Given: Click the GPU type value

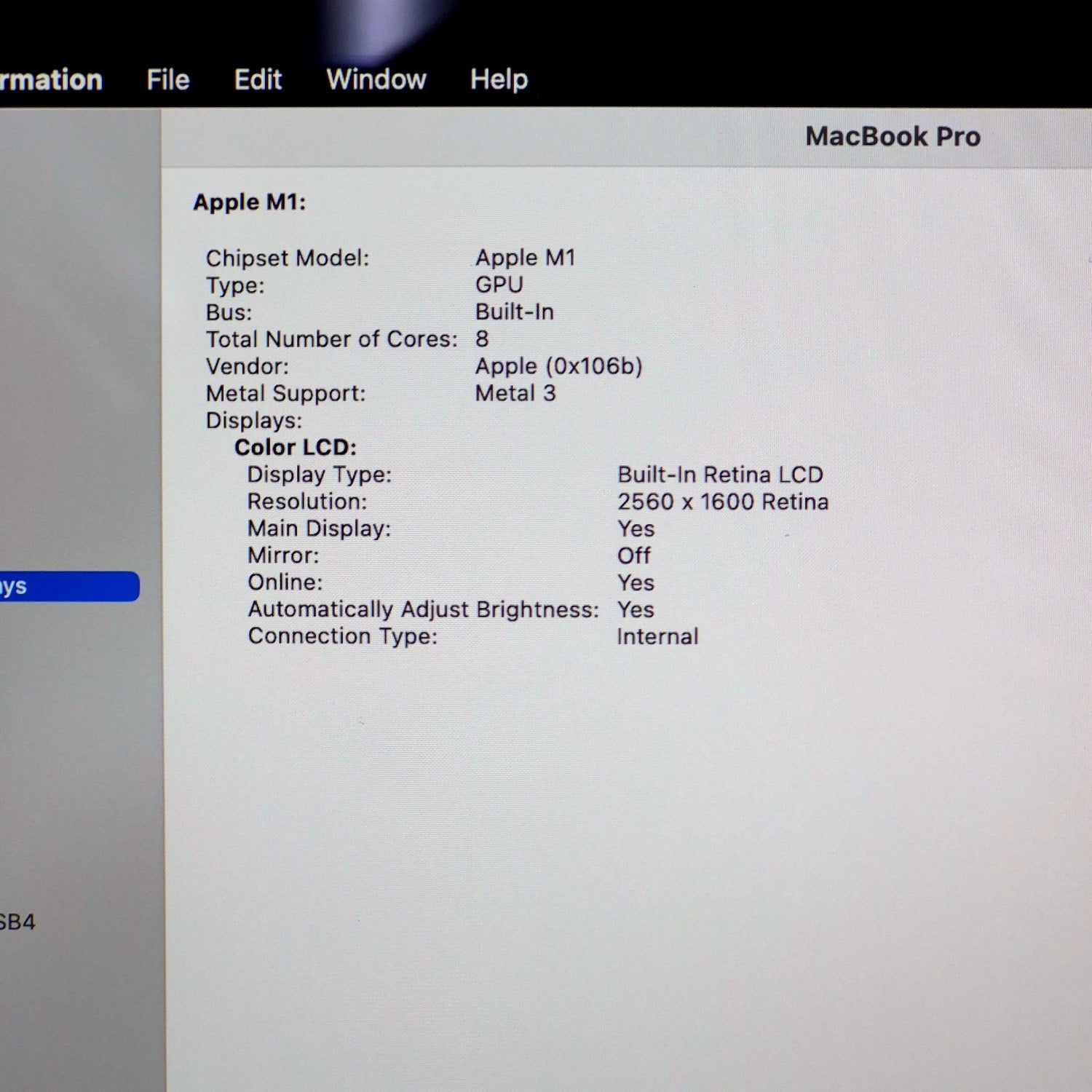Looking at the screenshot, I should click(x=499, y=285).
